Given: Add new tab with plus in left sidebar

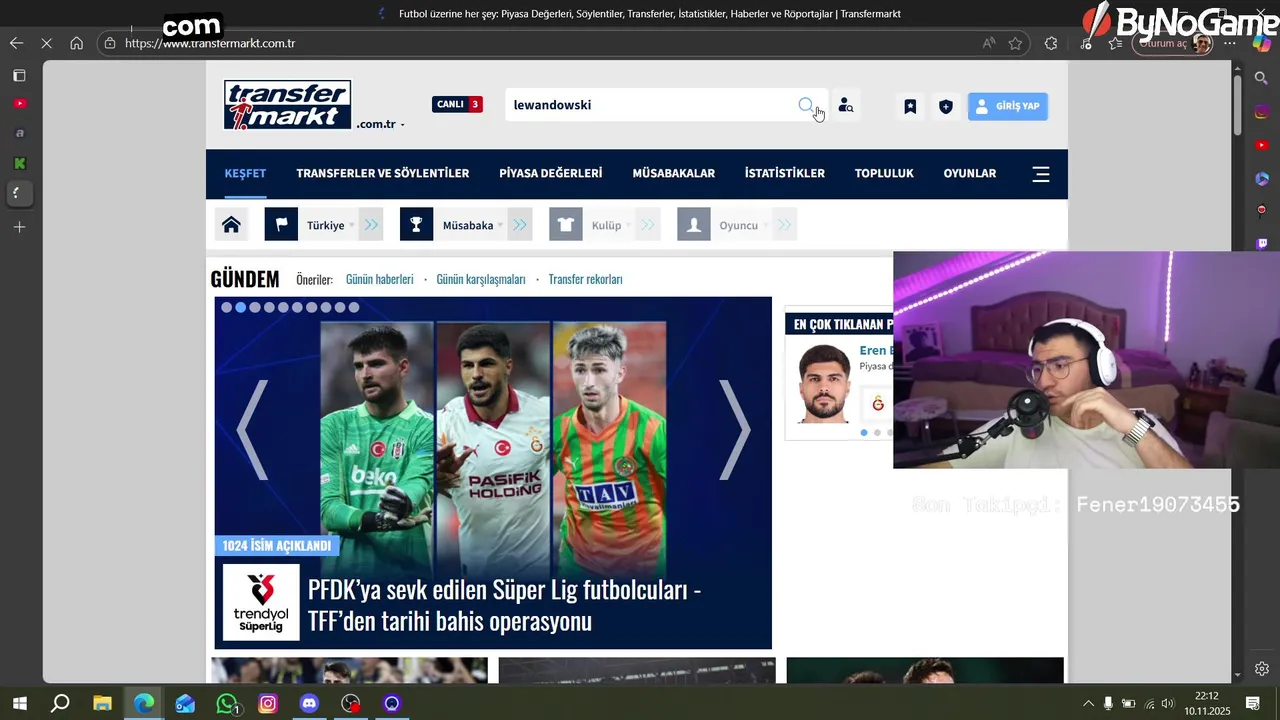Looking at the screenshot, I should 19,227.
